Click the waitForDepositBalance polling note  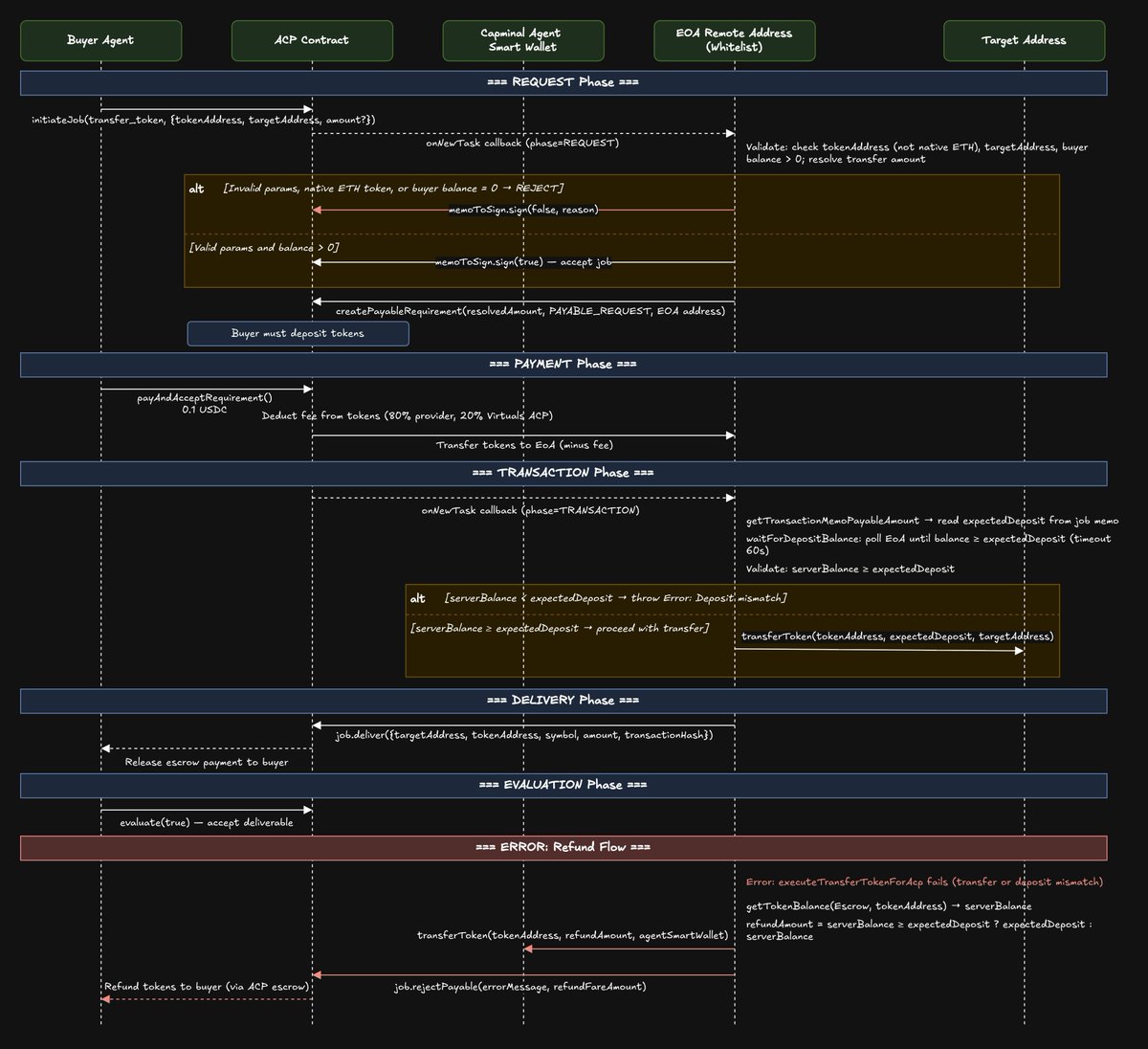click(x=928, y=545)
